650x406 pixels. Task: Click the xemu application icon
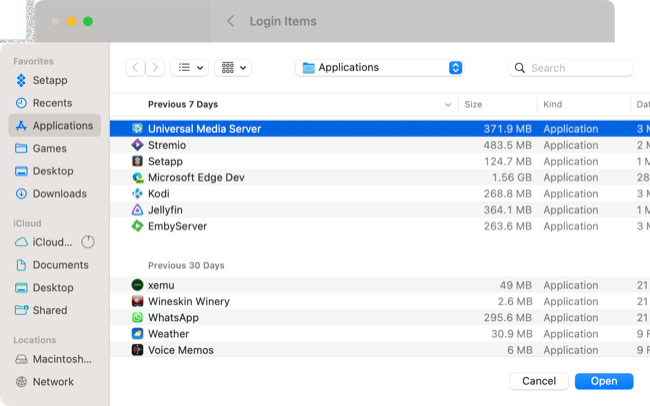(x=138, y=285)
